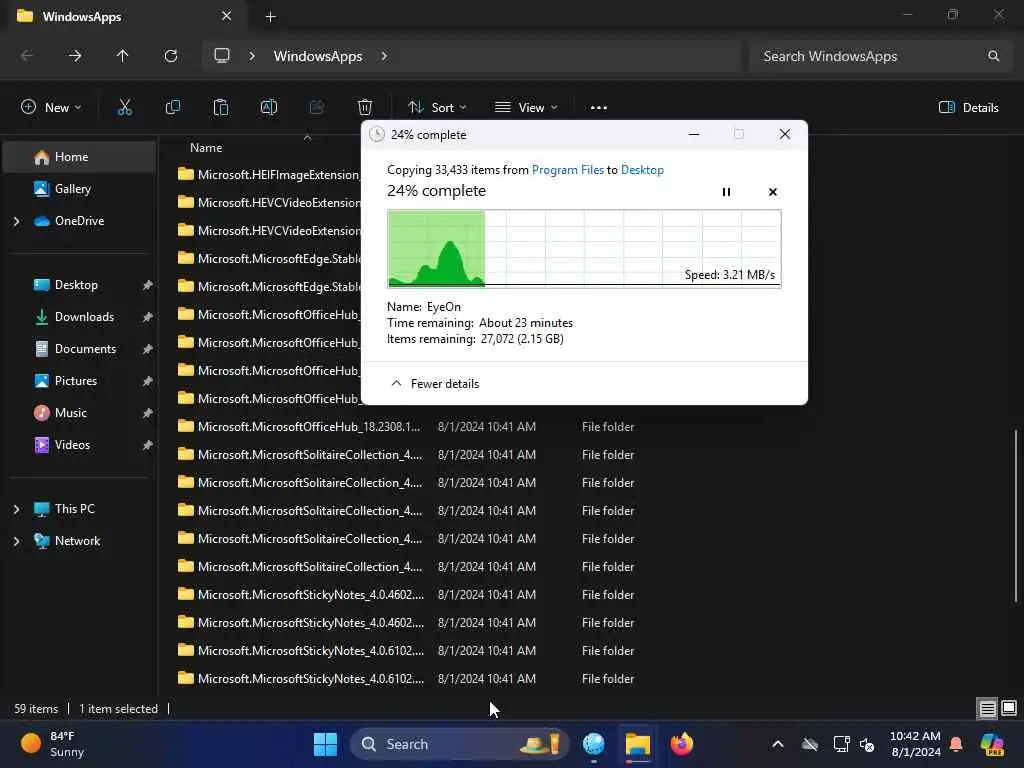Image resolution: width=1024 pixels, height=768 pixels.
Task: Navigate forward with the arrow button
Action: coord(74,56)
